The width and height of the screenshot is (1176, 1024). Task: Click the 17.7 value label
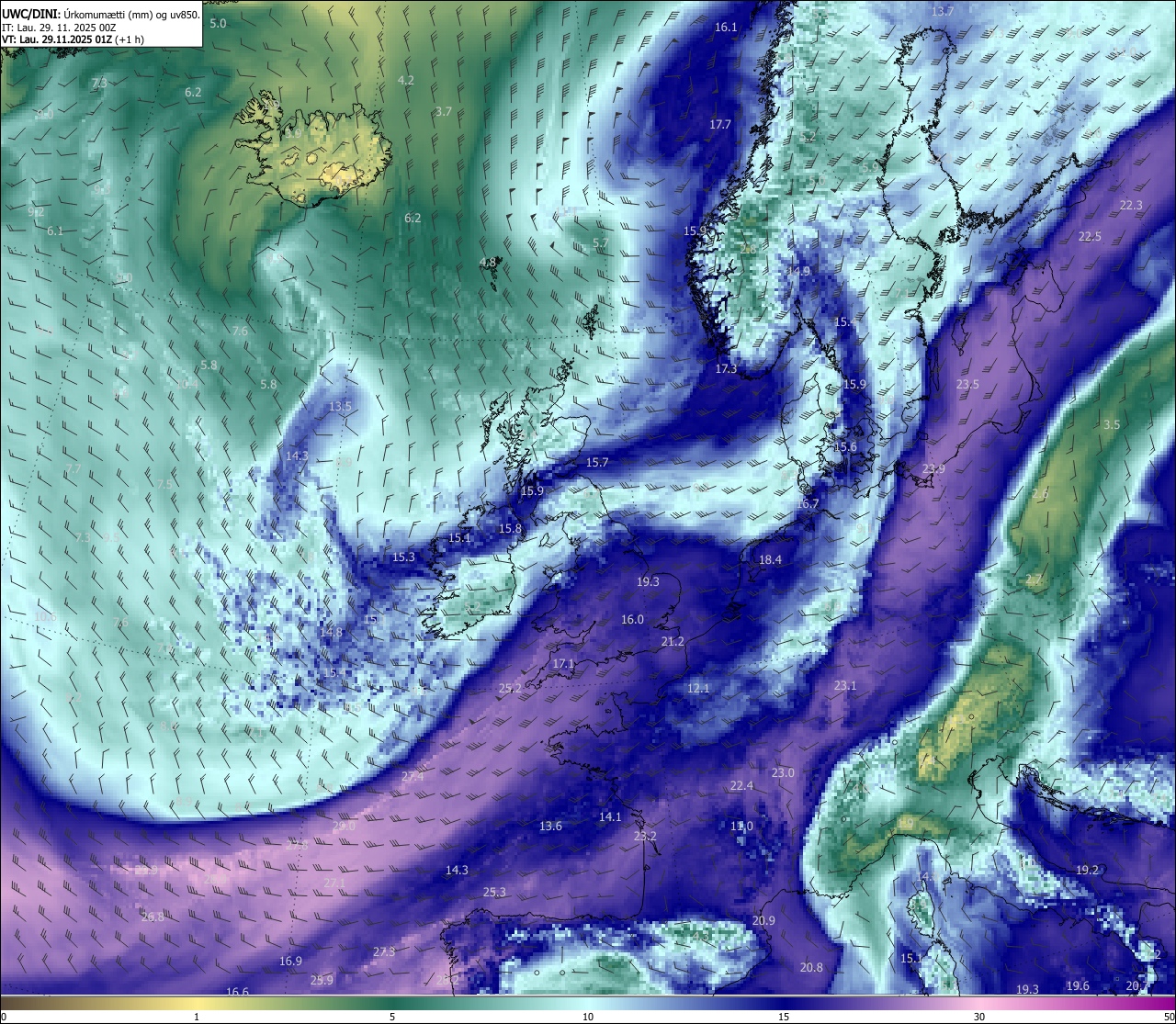click(720, 124)
